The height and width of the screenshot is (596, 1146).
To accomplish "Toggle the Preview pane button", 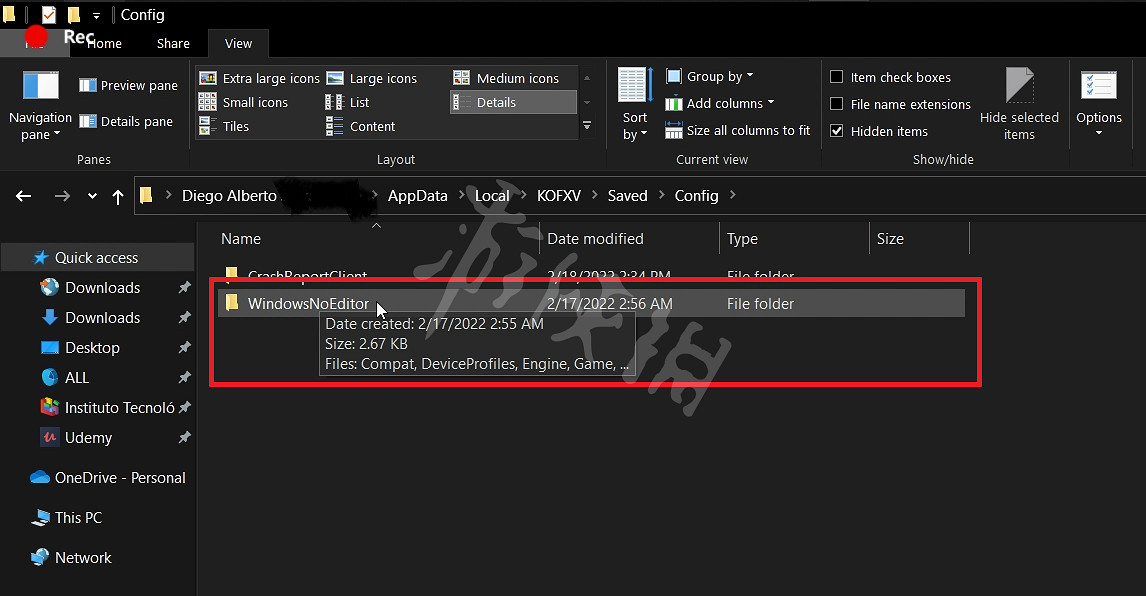I will [x=129, y=86].
